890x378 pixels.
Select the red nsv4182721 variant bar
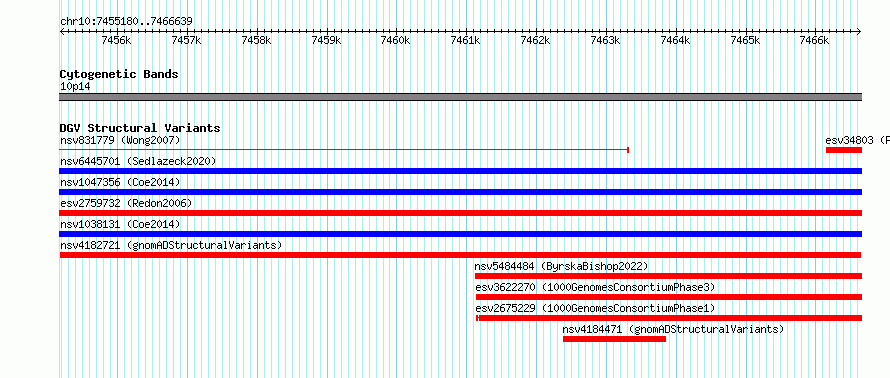(461, 255)
